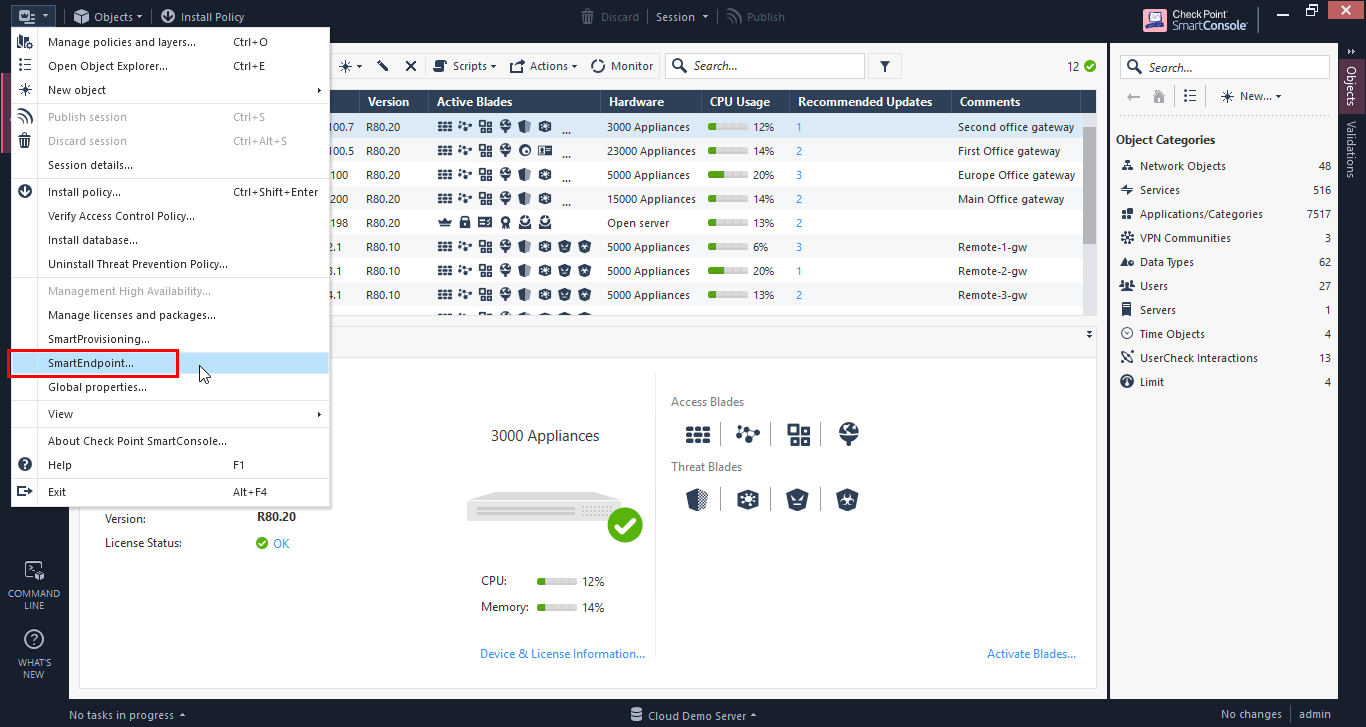Click recommended updates link for Europe Office gateway
Image resolution: width=1366 pixels, height=727 pixels.
(x=799, y=175)
